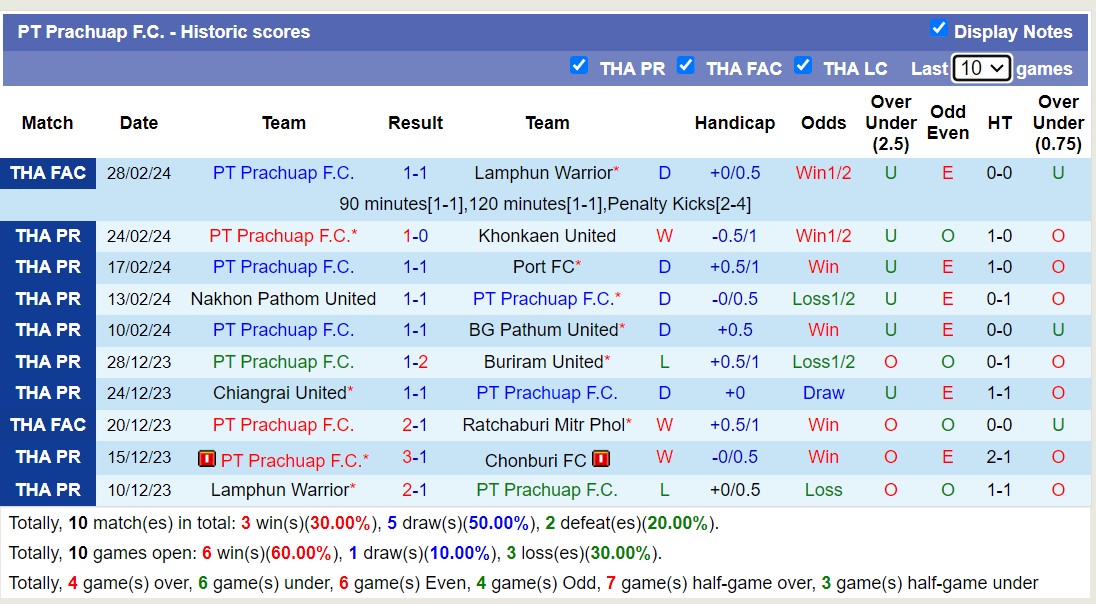The image size is (1096, 604).
Task: Open Nakhon Pathom United team page
Action: 283,299
